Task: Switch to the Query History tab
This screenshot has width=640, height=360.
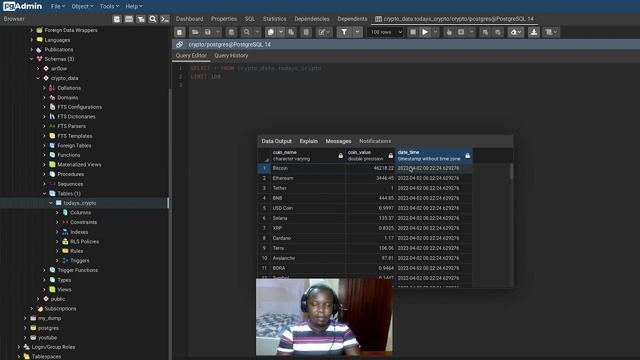Action: tap(231, 56)
